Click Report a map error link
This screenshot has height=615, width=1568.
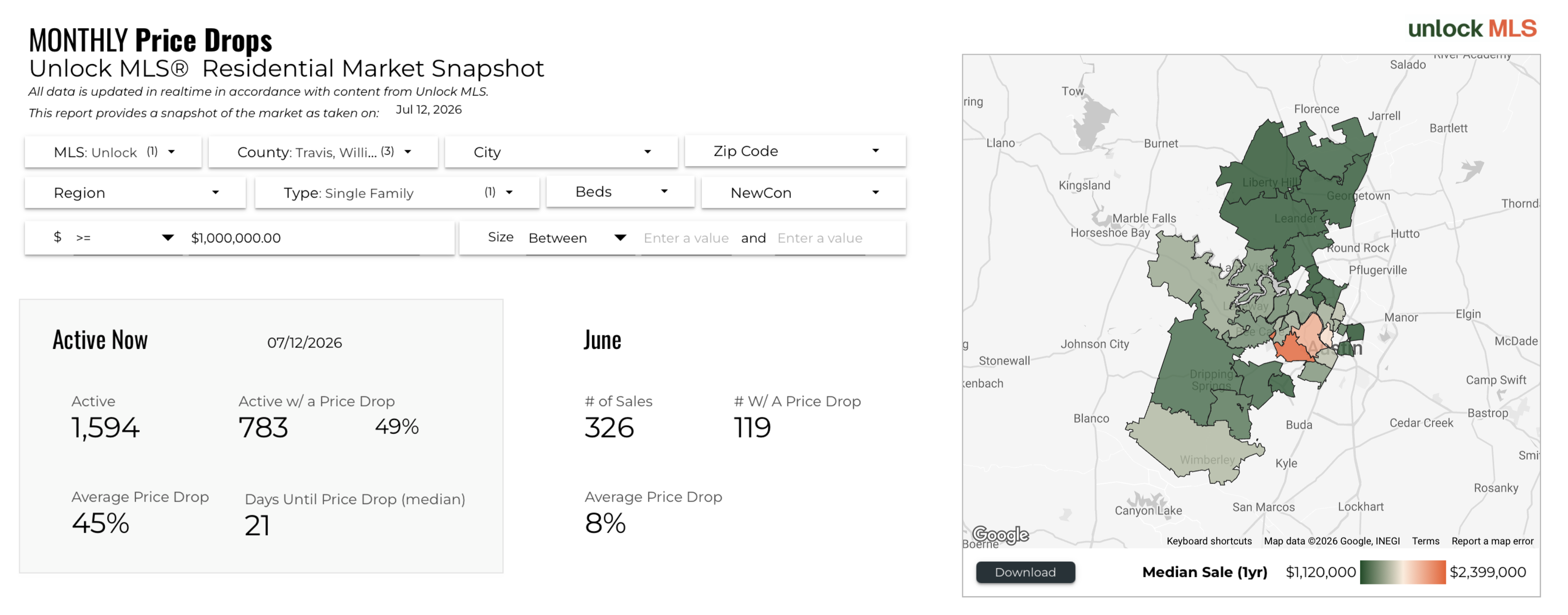coord(1492,541)
